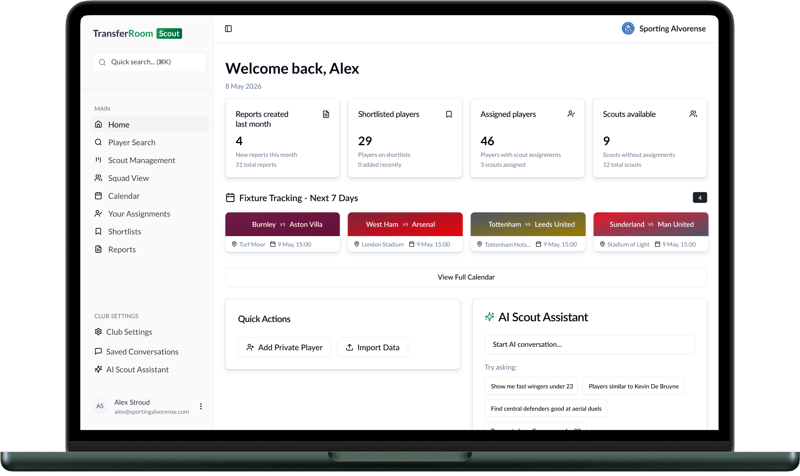Open the Sporting Alvorense club switcher
The height and width of the screenshot is (476, 800).
point(663,29)
